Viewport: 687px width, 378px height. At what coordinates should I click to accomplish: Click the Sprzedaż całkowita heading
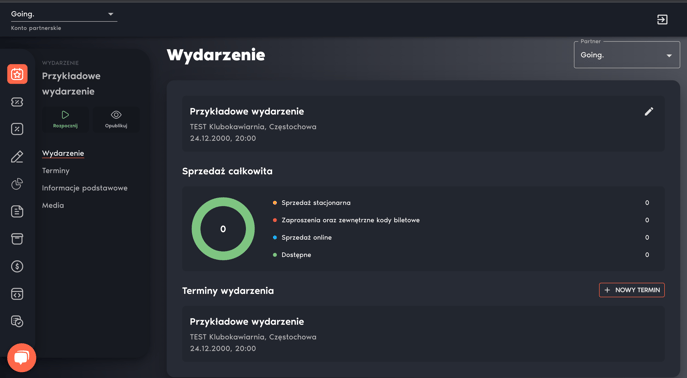click(x=227, y=171)
